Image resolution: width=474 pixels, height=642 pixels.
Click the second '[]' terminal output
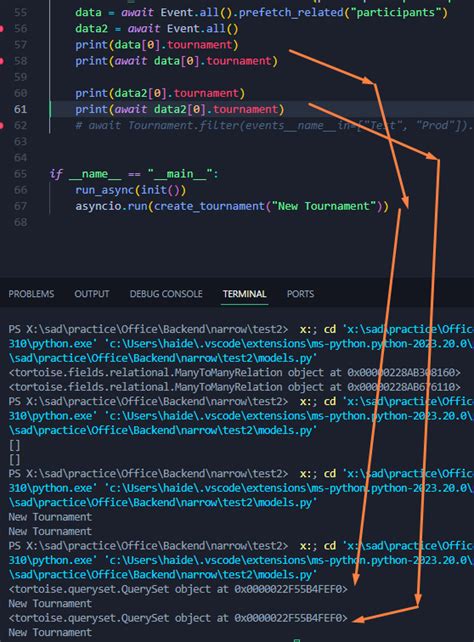pos(14,459)
